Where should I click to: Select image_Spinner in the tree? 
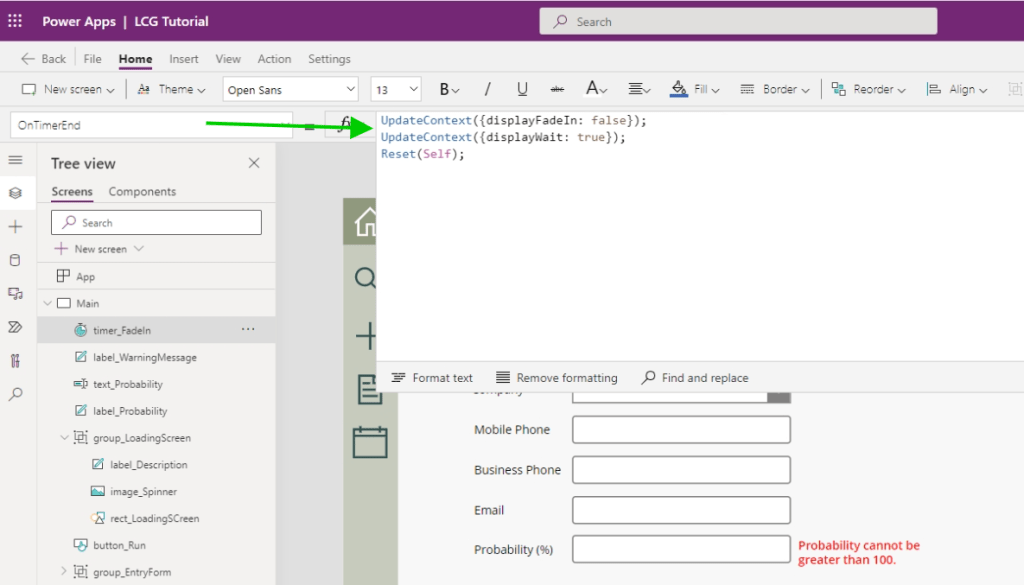point(156,491)
